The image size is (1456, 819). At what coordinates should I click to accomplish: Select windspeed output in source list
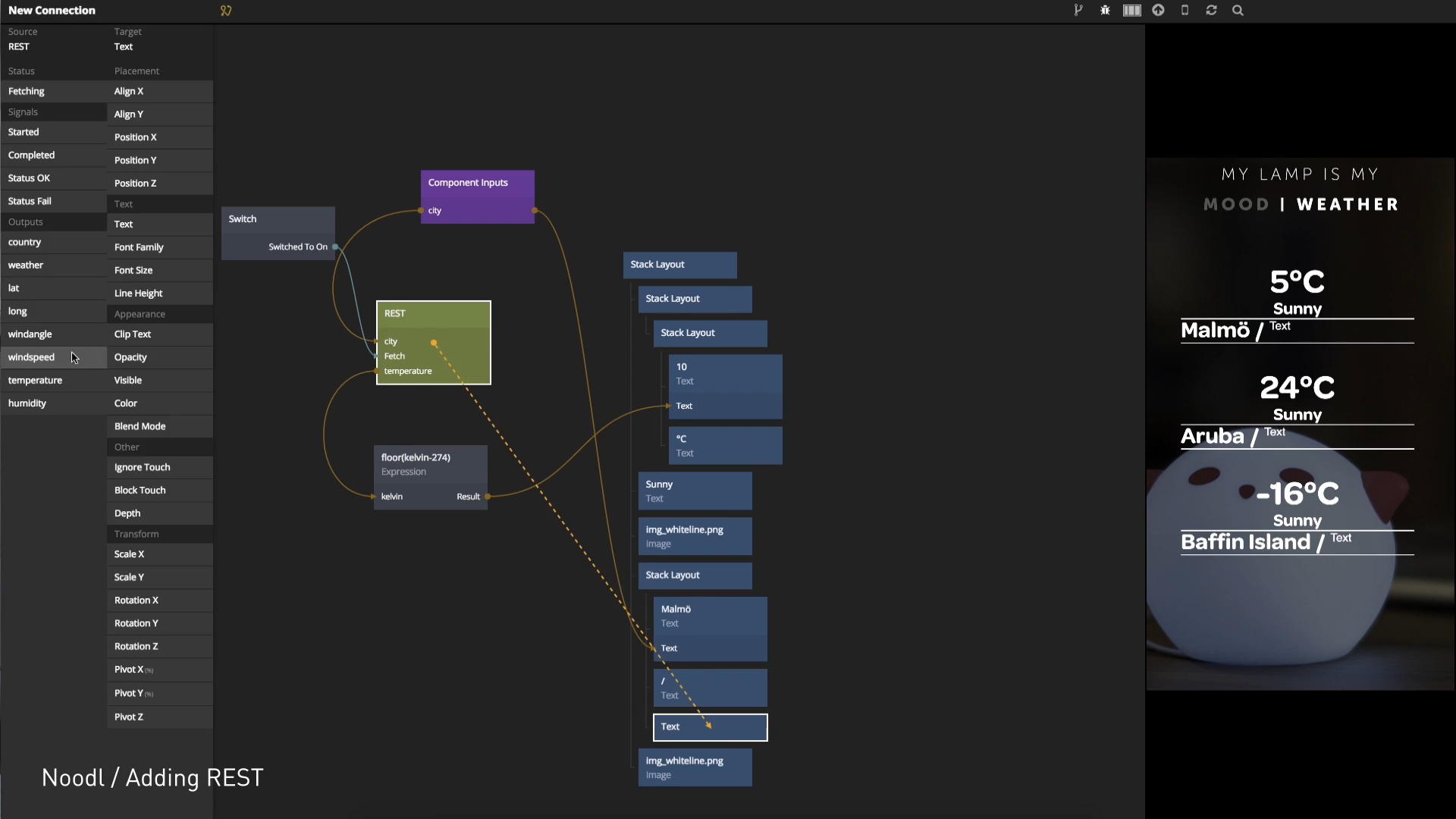pyautogui.click(x=32, y=357)
